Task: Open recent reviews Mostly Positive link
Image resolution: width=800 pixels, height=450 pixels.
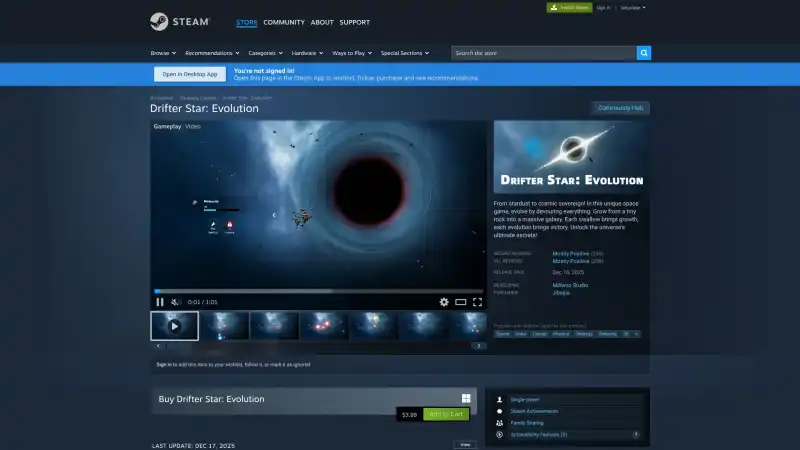Action: pos(570,254)
